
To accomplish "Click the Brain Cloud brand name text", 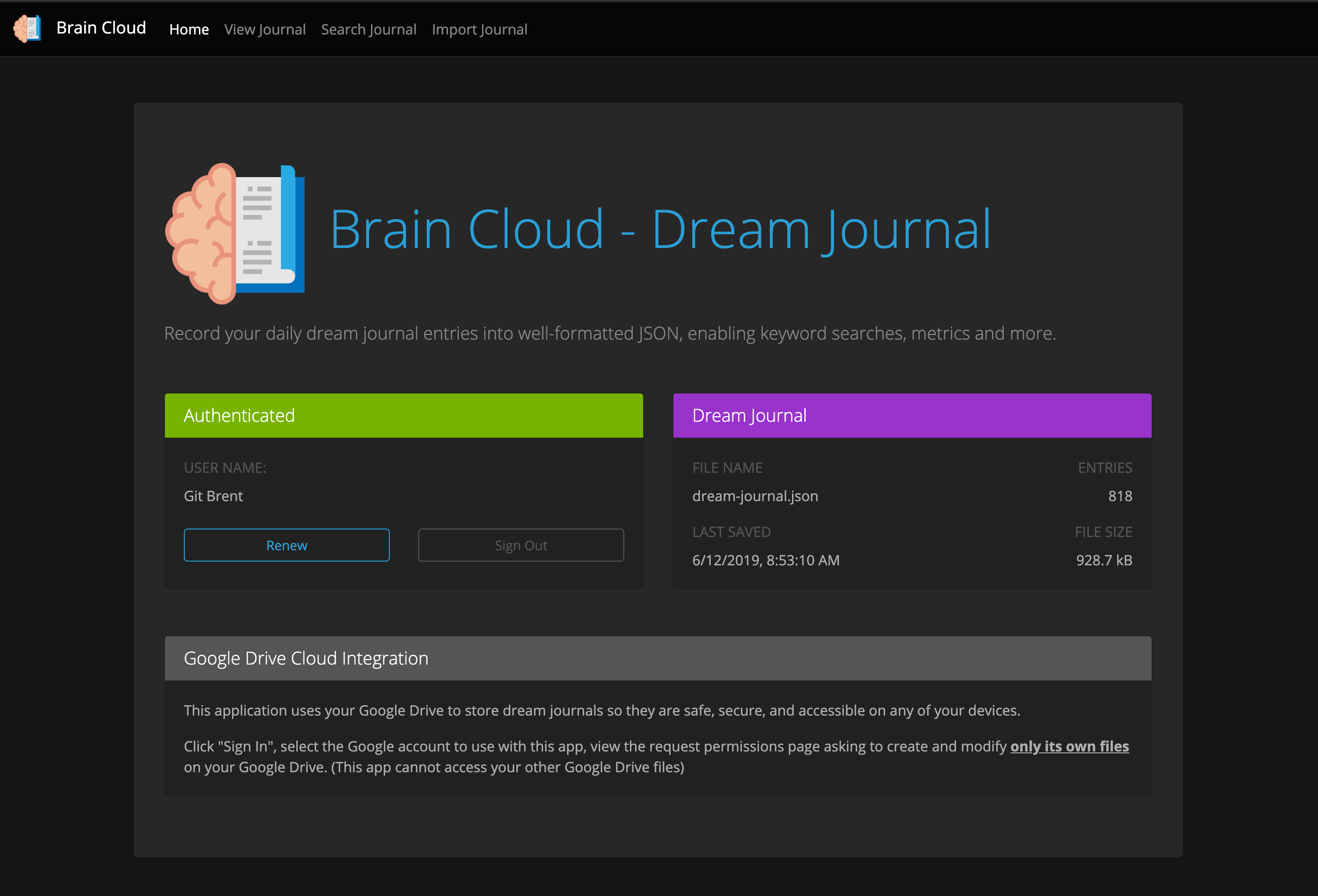I will [x=101, y=28].
